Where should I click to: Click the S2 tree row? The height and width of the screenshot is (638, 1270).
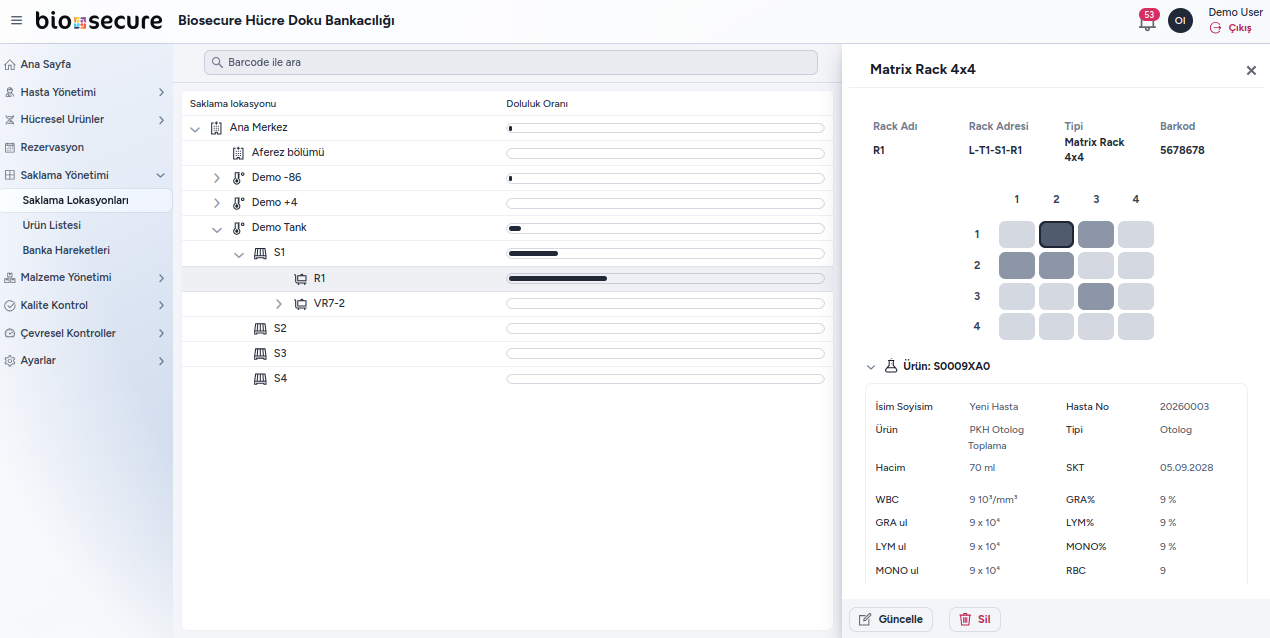pyautogui.click(x=507, y=329)
